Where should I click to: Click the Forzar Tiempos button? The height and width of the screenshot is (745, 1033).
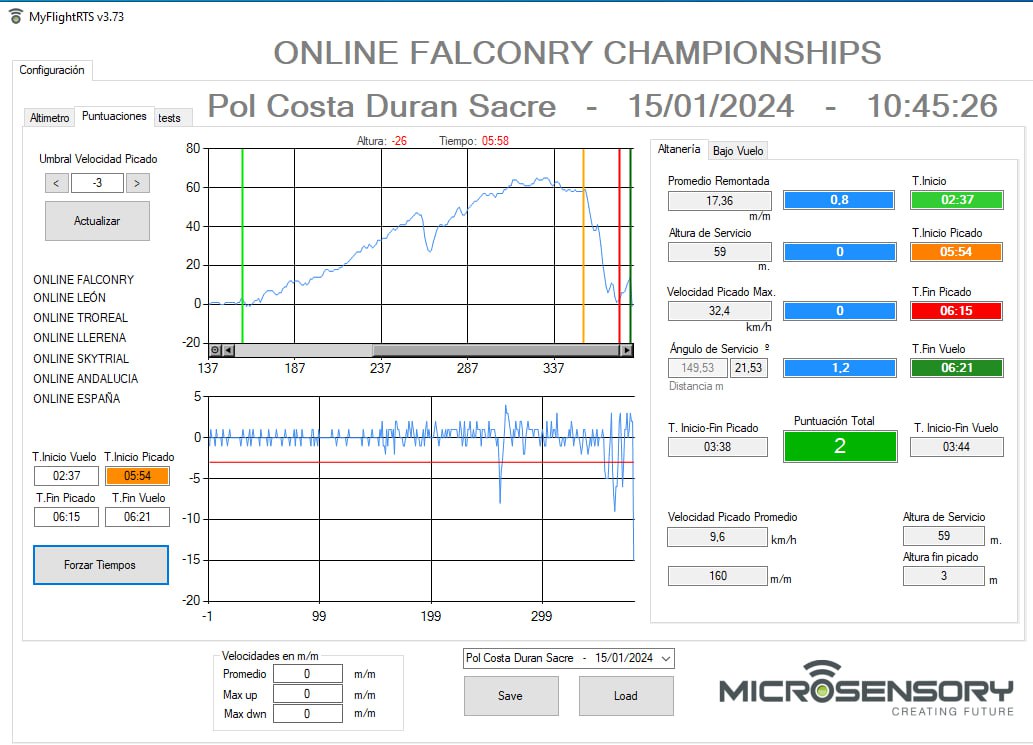[x=100, y=565]
